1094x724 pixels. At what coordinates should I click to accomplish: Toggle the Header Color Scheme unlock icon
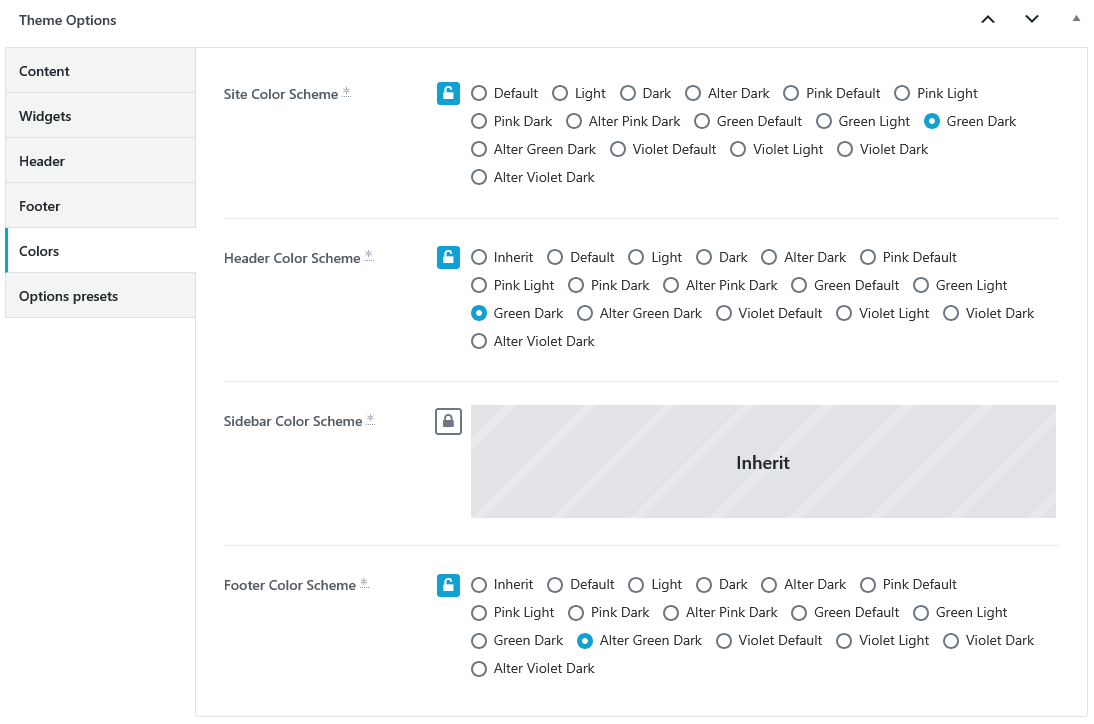(448, 257)
